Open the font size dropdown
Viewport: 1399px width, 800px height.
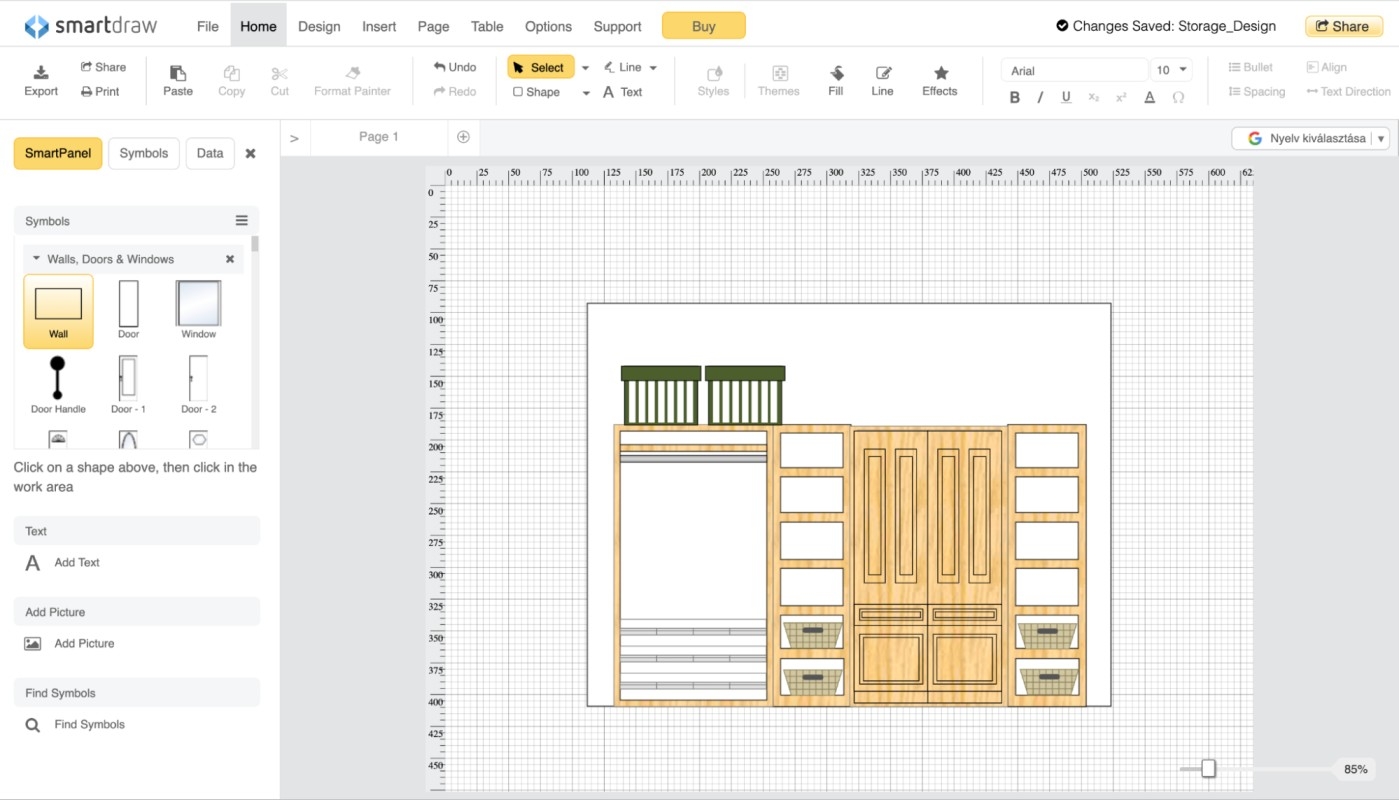click(1172, 70)
